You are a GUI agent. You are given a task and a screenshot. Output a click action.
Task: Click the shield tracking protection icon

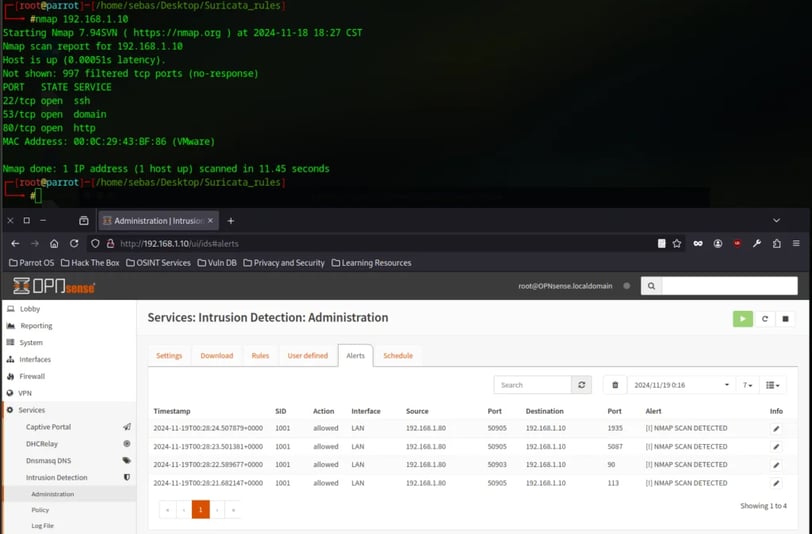click(95, 243)
